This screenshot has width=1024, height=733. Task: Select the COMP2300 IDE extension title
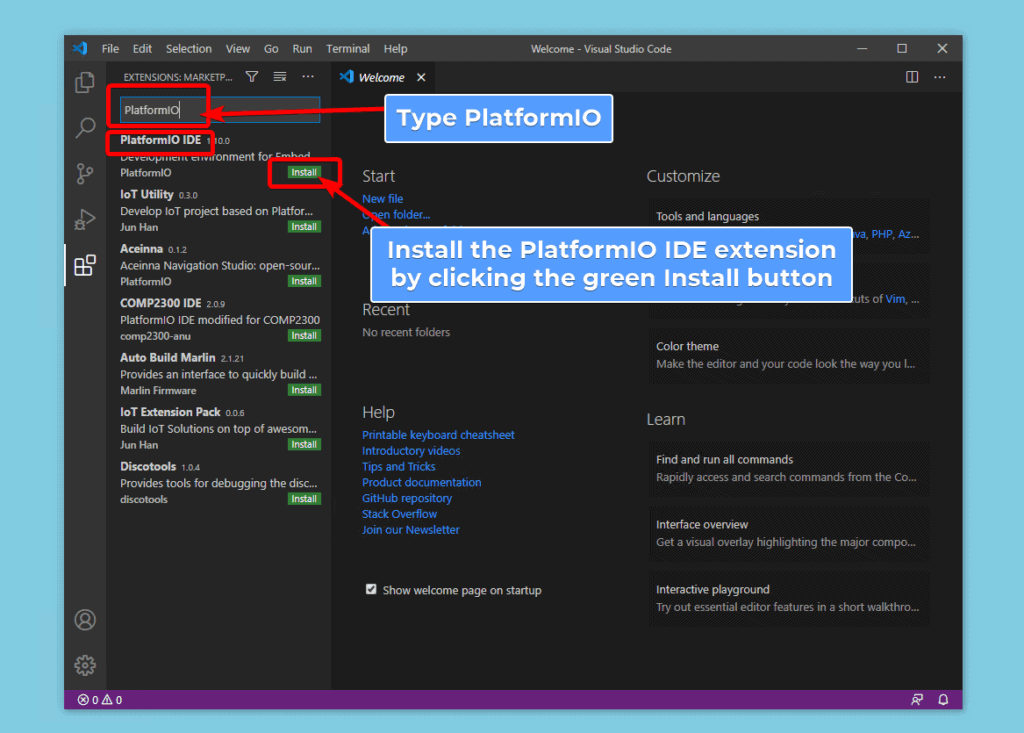coord(160,303)
